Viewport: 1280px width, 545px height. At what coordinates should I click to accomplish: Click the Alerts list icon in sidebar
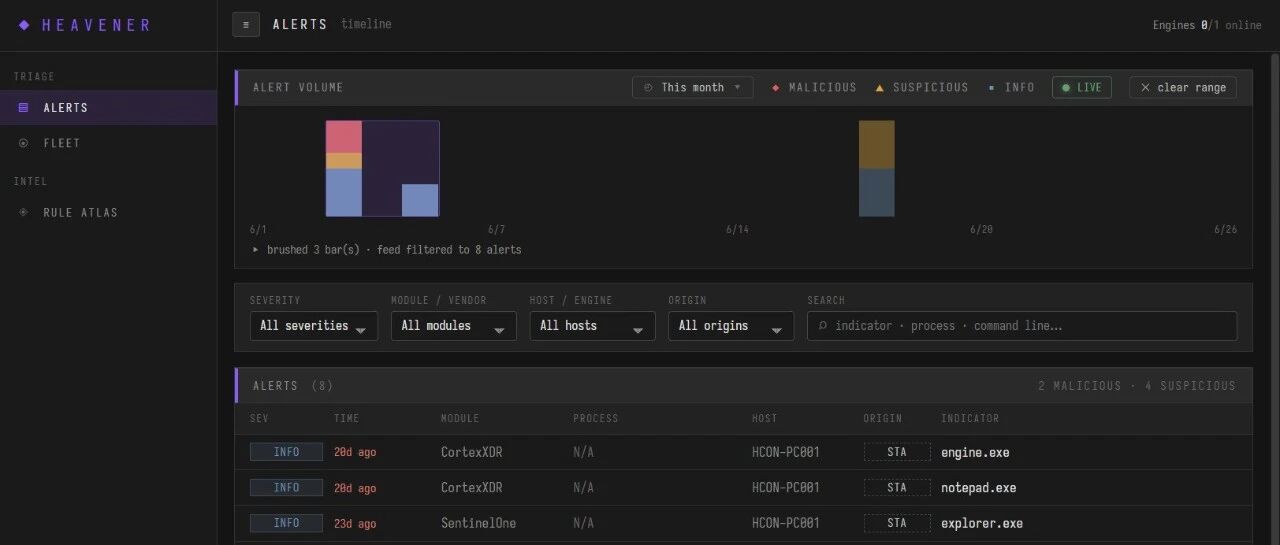[24, 107]
